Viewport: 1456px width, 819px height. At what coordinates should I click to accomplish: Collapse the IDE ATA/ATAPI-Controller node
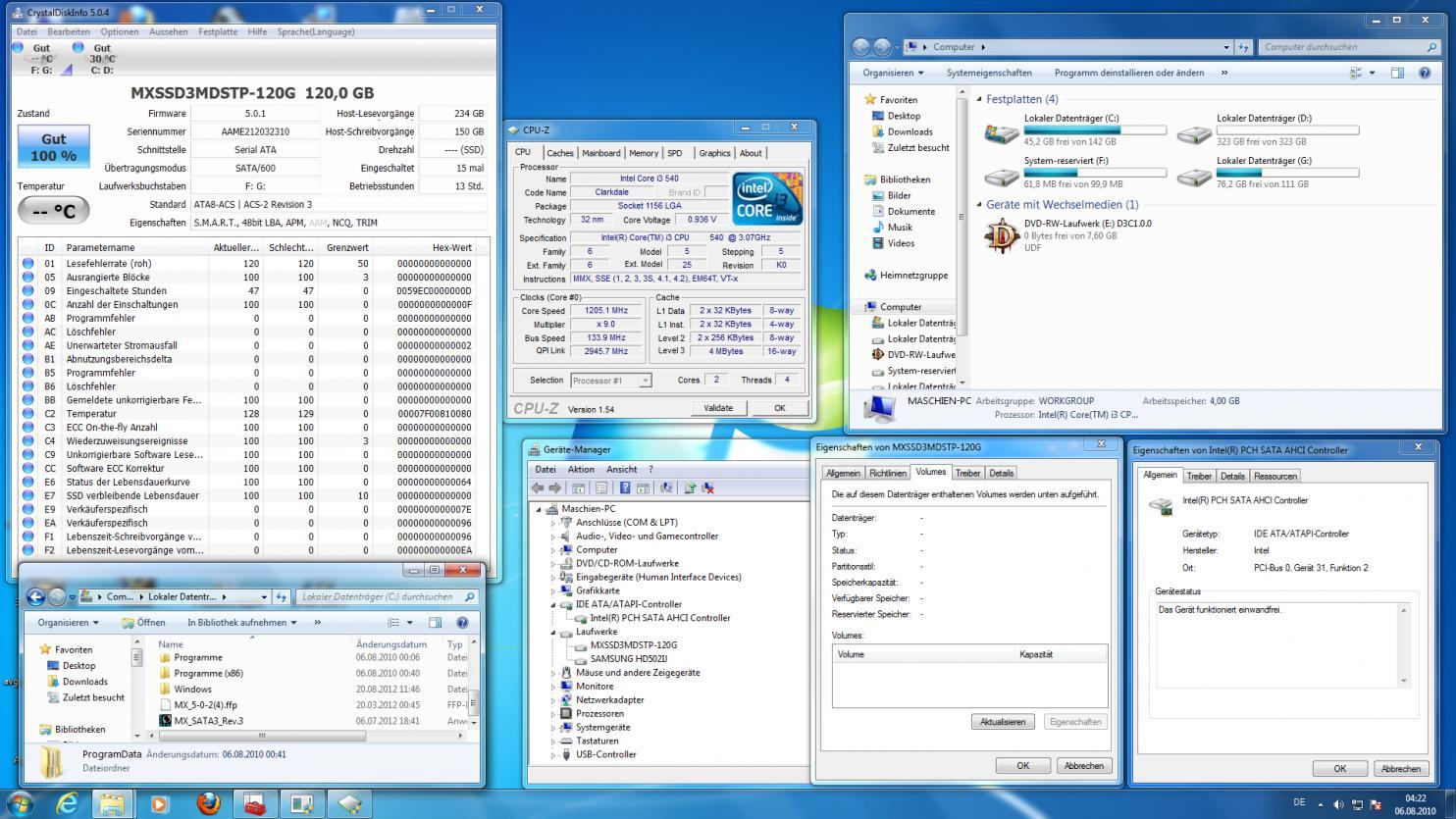pos(553,605)
